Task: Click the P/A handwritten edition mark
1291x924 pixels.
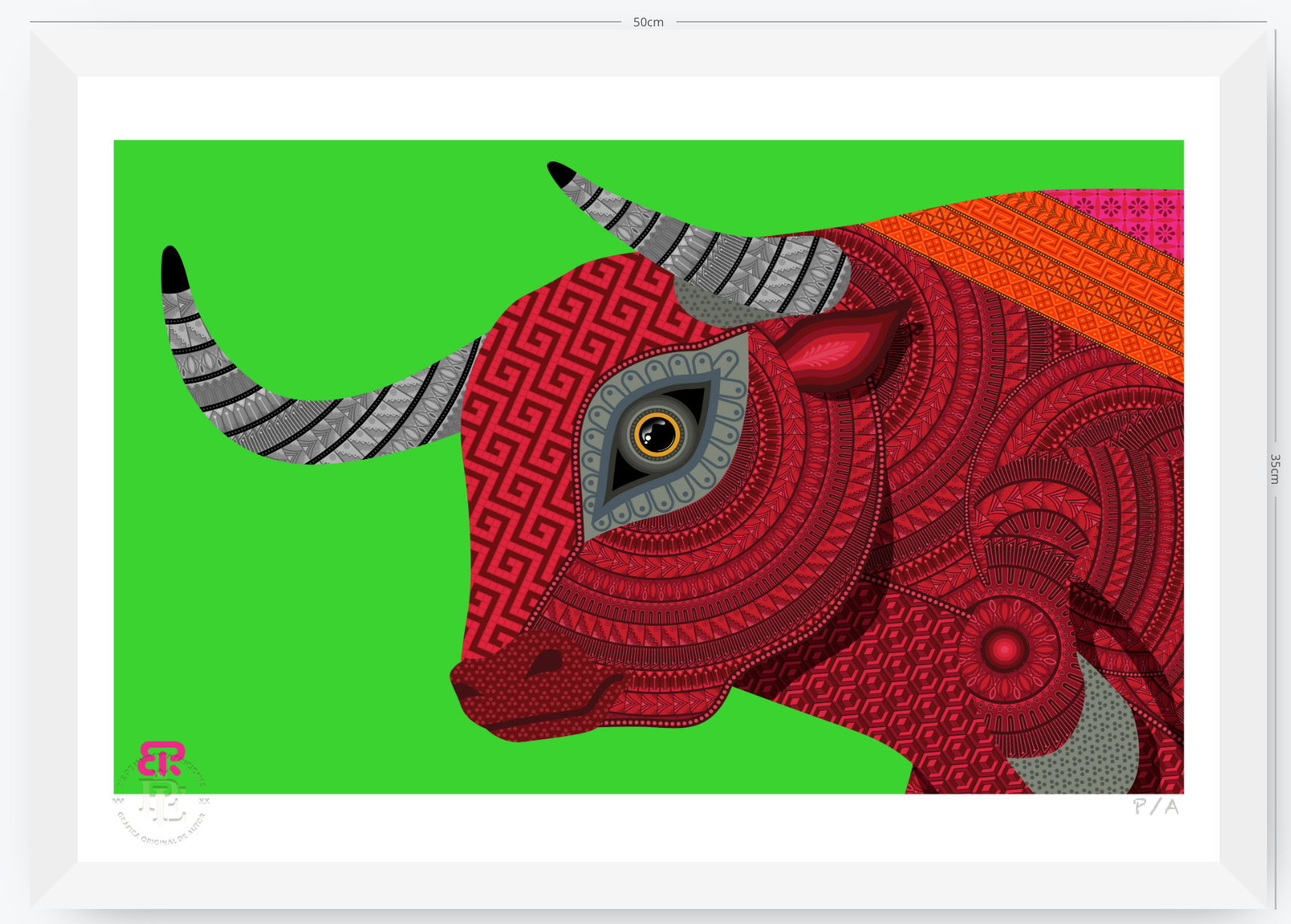Action: [x=1156, y=807]
